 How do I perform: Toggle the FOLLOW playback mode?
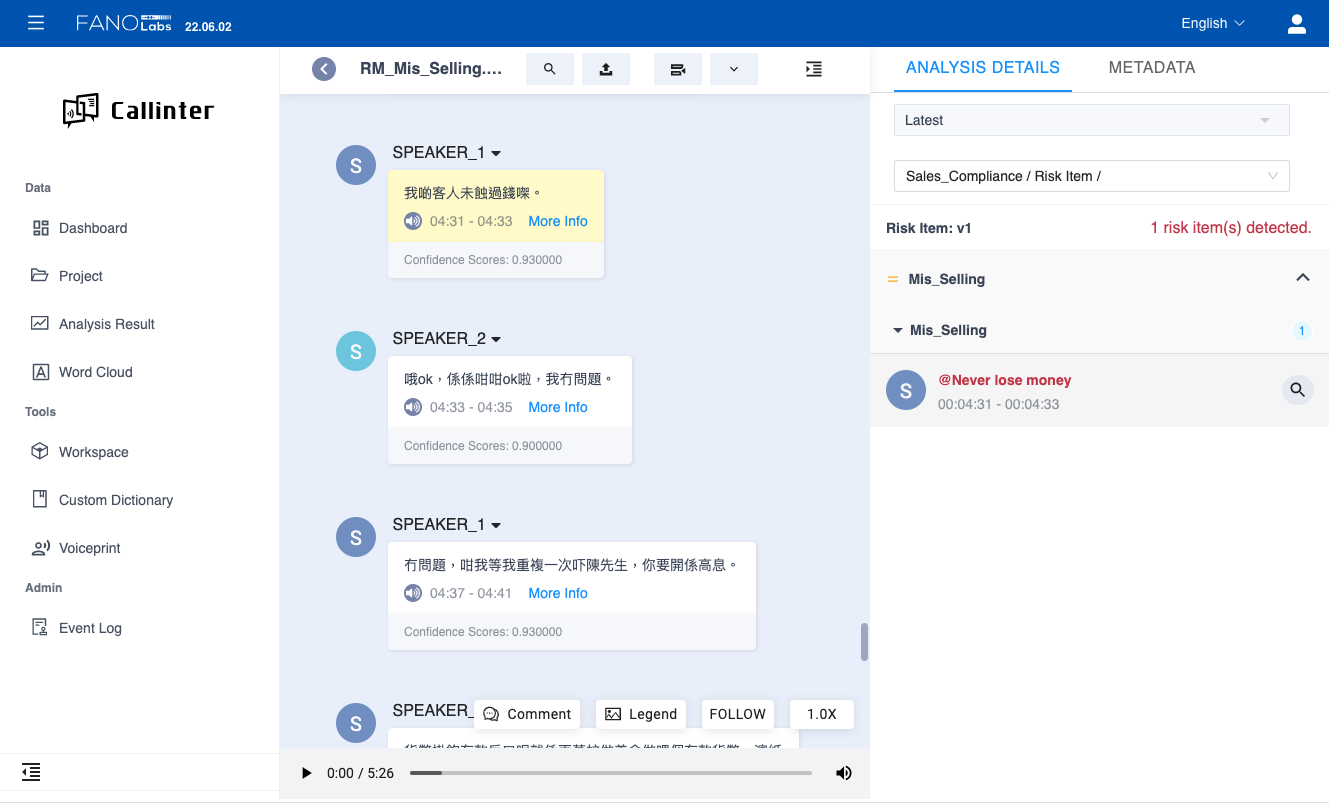[737, 714]
